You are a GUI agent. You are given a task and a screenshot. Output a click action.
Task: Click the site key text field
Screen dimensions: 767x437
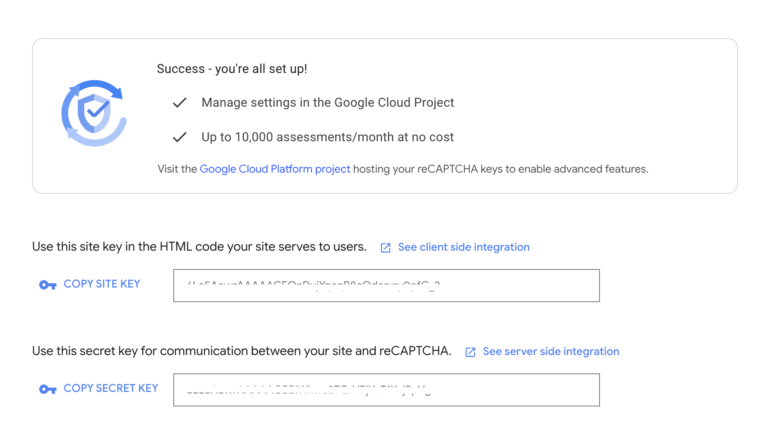click(x=386, y=285)
